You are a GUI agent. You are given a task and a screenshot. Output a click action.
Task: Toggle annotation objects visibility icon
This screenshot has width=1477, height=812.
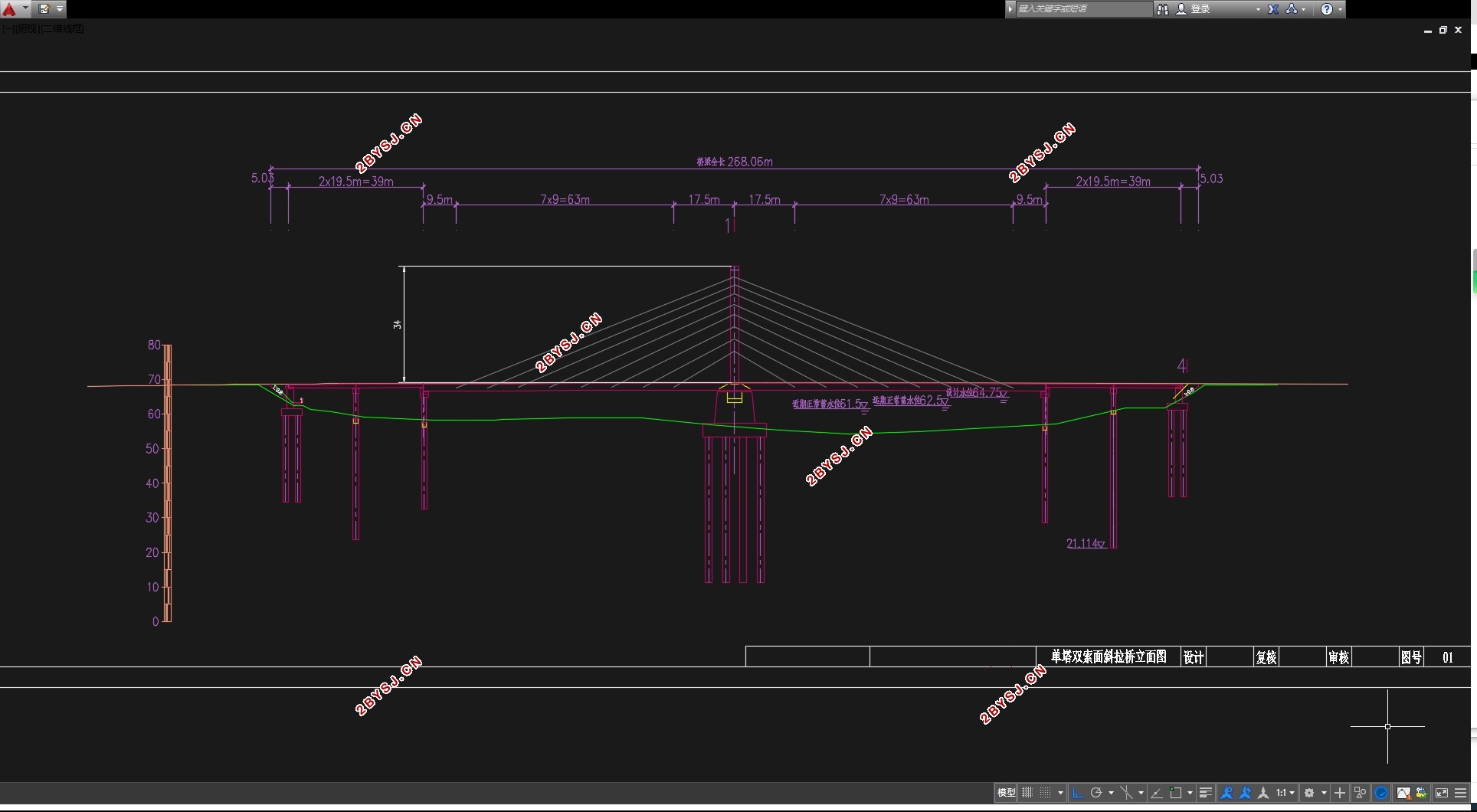click(x=1226, y=793)
